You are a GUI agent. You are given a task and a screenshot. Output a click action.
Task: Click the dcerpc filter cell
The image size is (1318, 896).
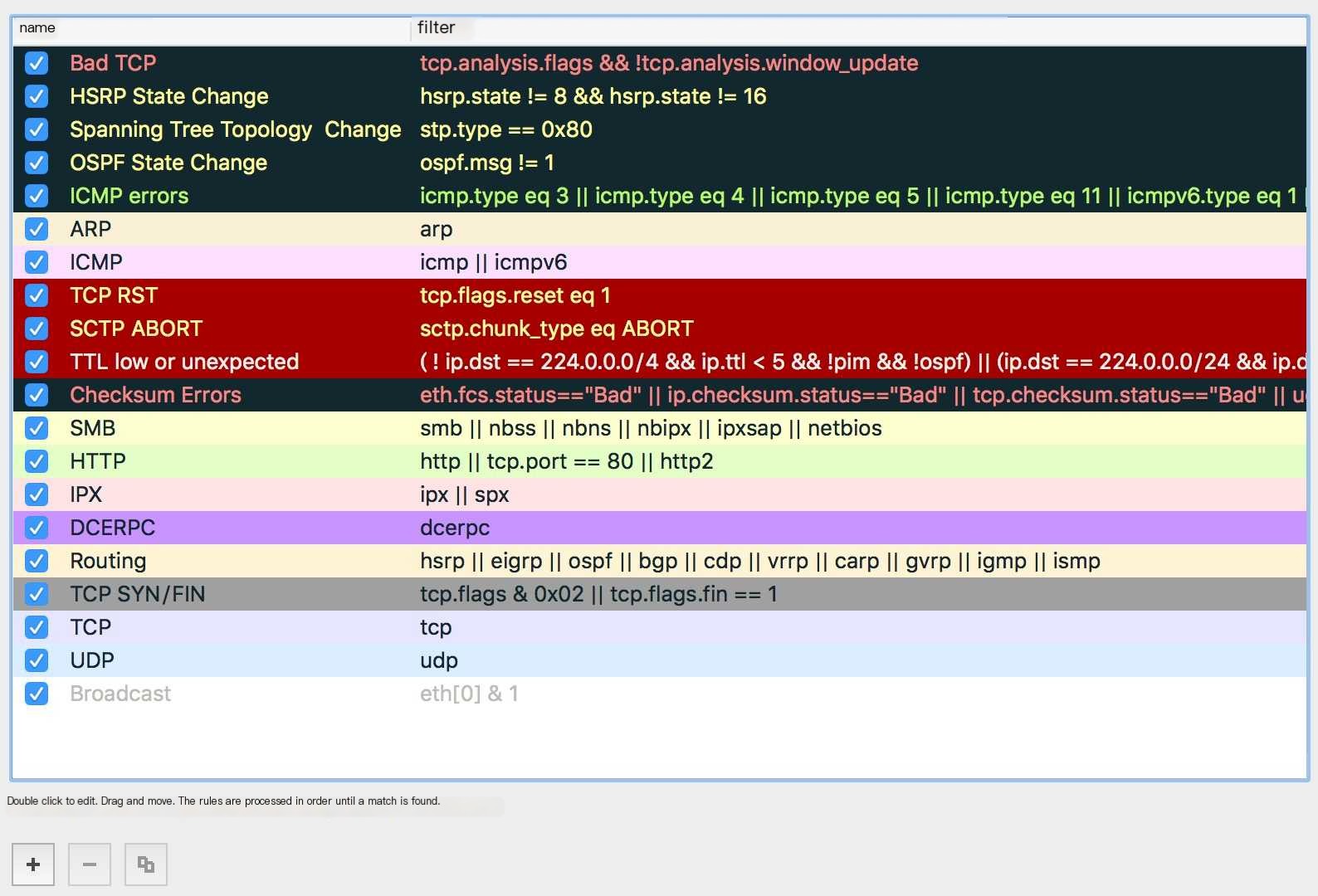point(455,528)
